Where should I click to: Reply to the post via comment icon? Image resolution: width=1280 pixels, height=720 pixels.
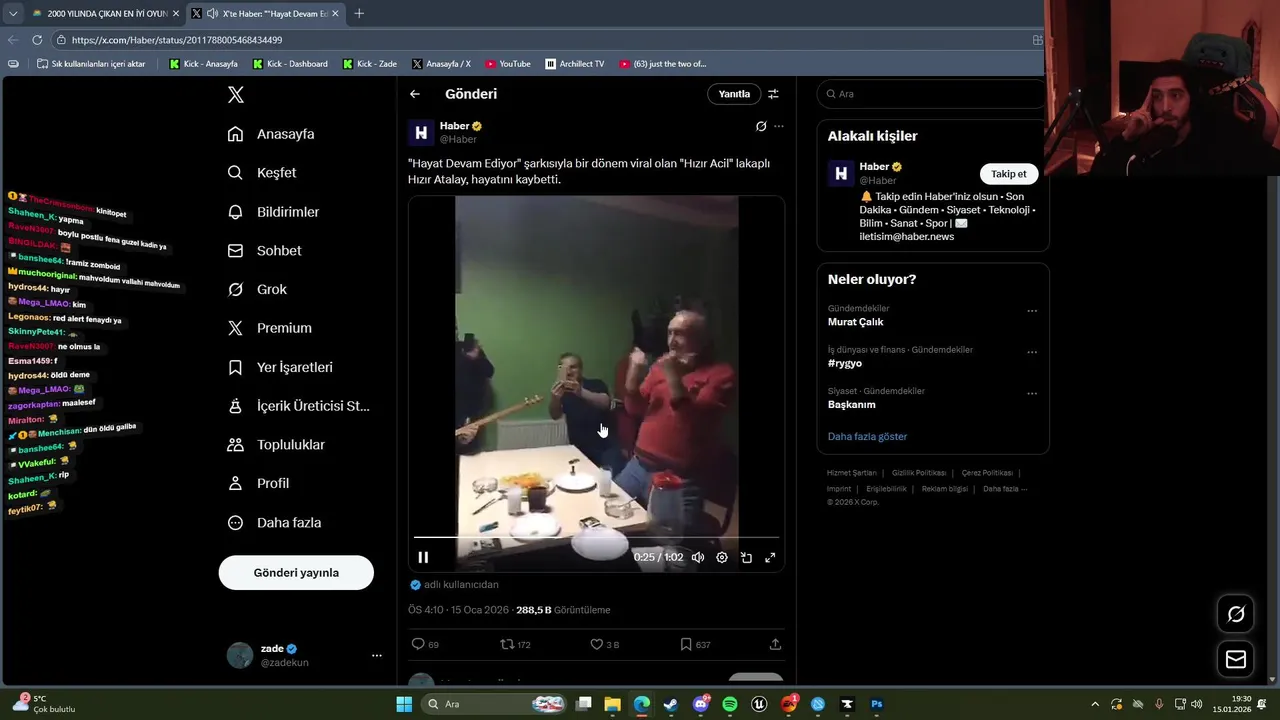click(x=418, y=645)
